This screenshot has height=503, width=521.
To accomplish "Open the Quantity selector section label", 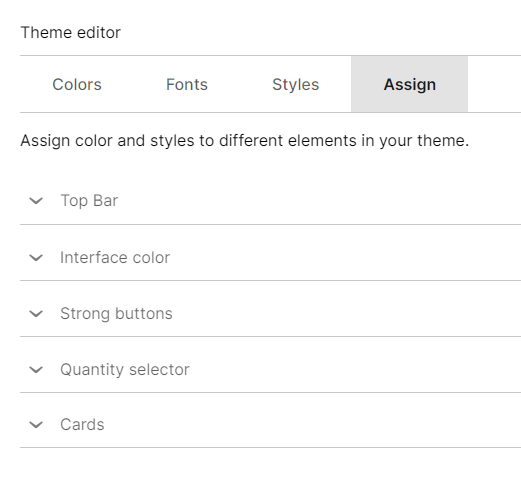I will pyautogui.click(x=125, y=369).
